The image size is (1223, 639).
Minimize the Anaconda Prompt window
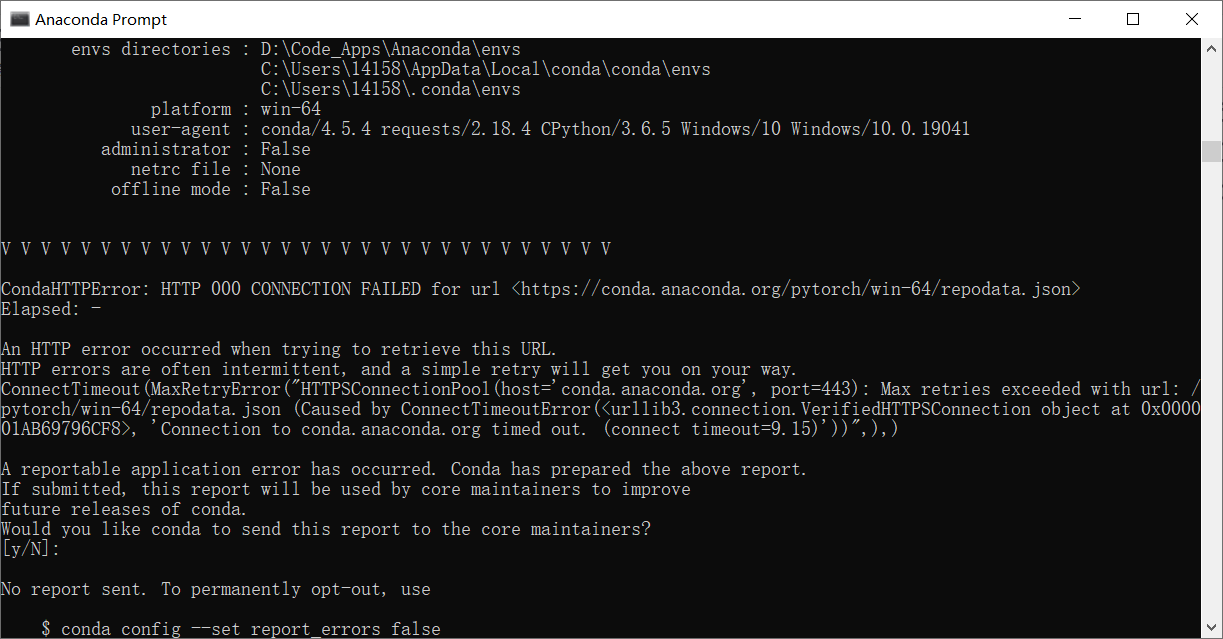click(1075, 18)
